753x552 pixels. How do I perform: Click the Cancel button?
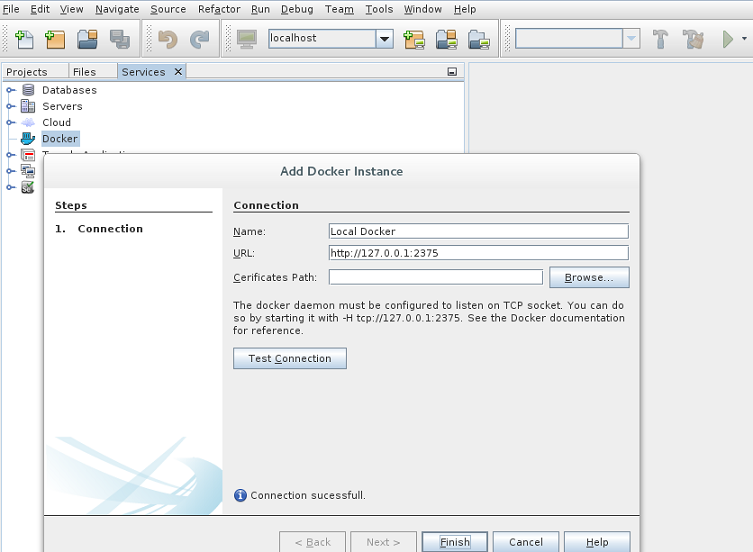[526, 542]
